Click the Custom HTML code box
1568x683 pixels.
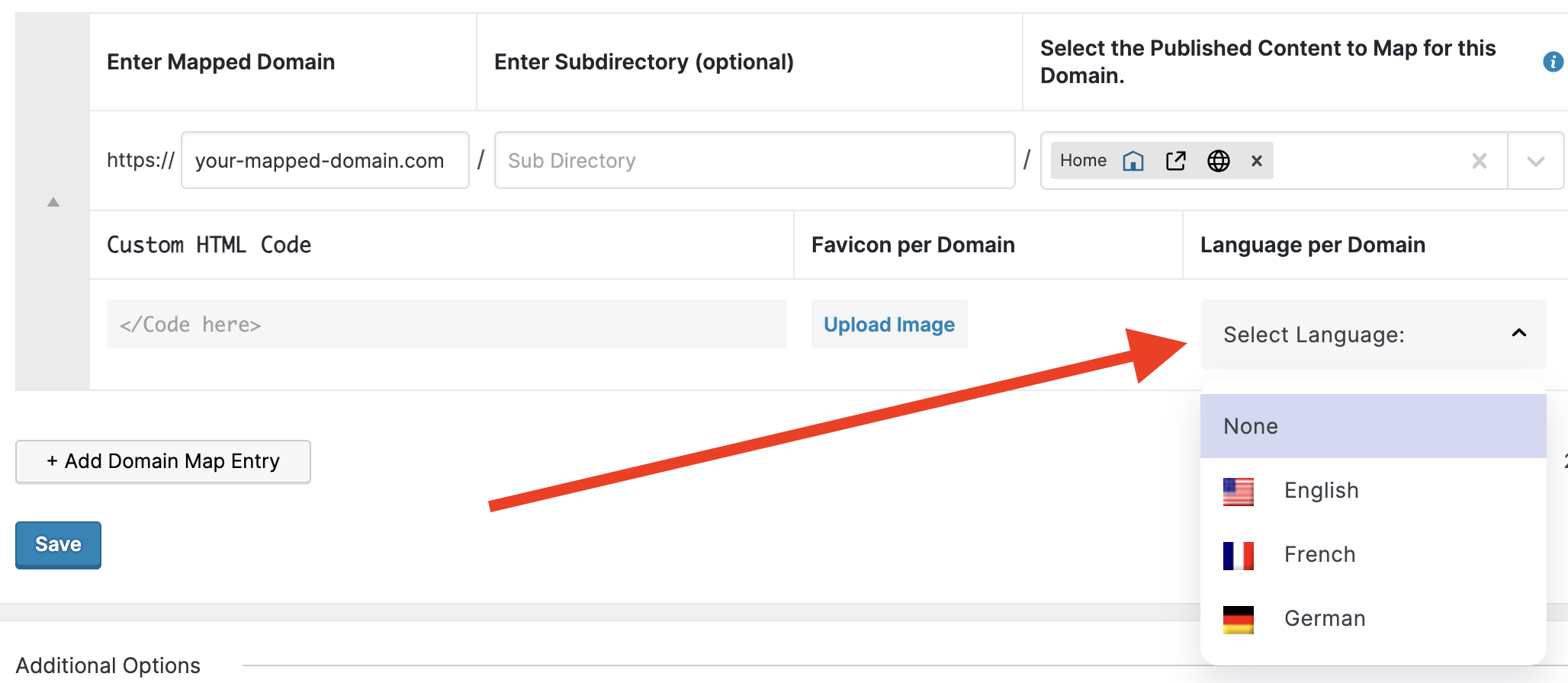click(x=446, y=325)
